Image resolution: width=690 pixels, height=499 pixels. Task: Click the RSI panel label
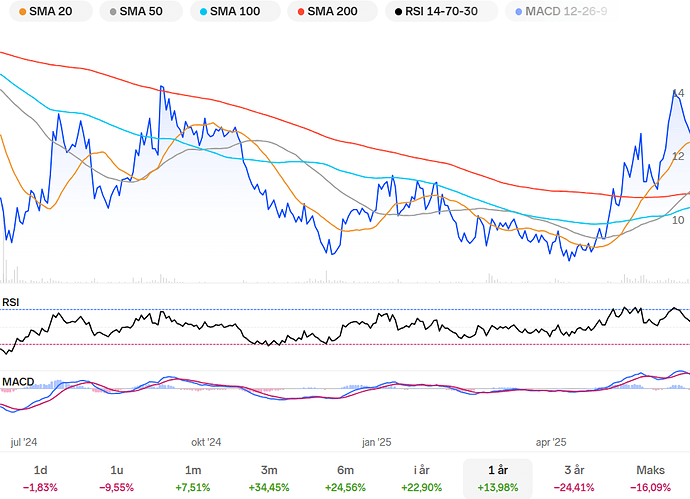pos(11,301)
